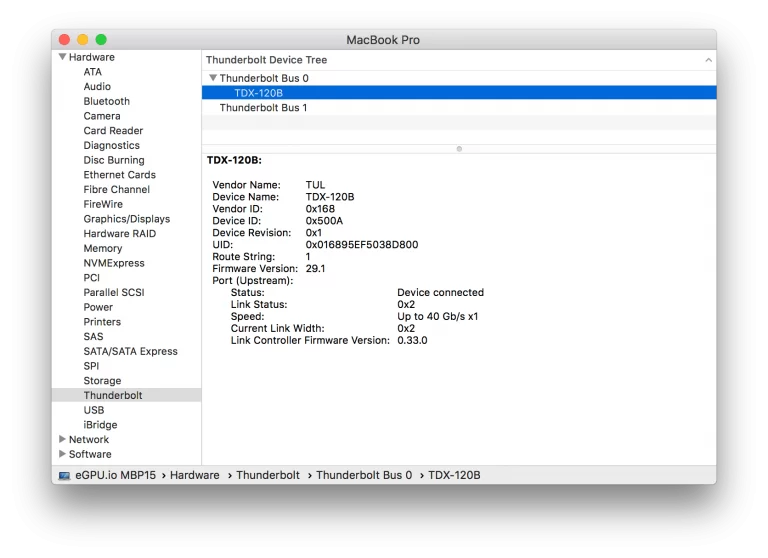Select Fibre Channel item

click(117, 189)
